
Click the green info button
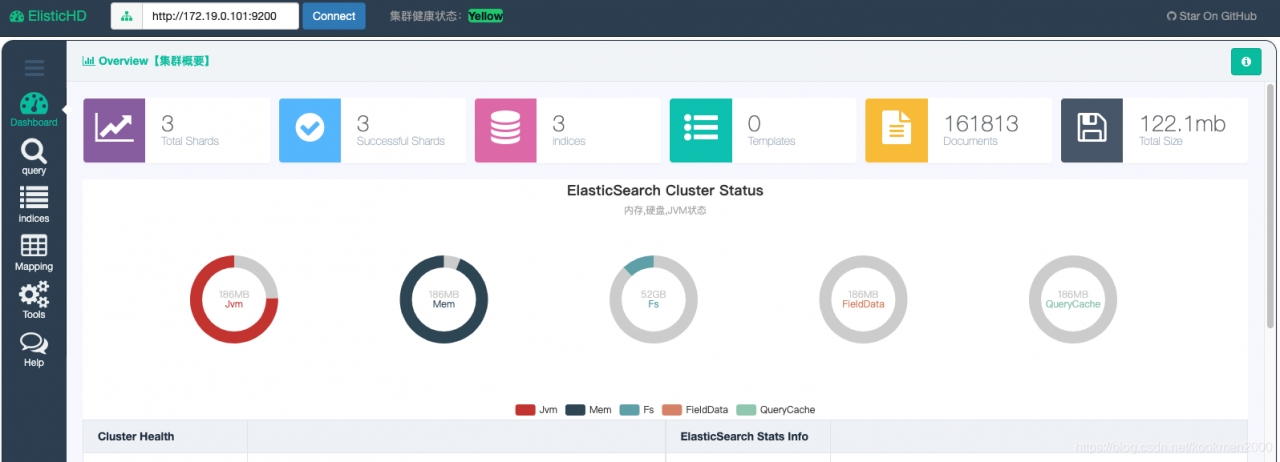coord(1245,61)
